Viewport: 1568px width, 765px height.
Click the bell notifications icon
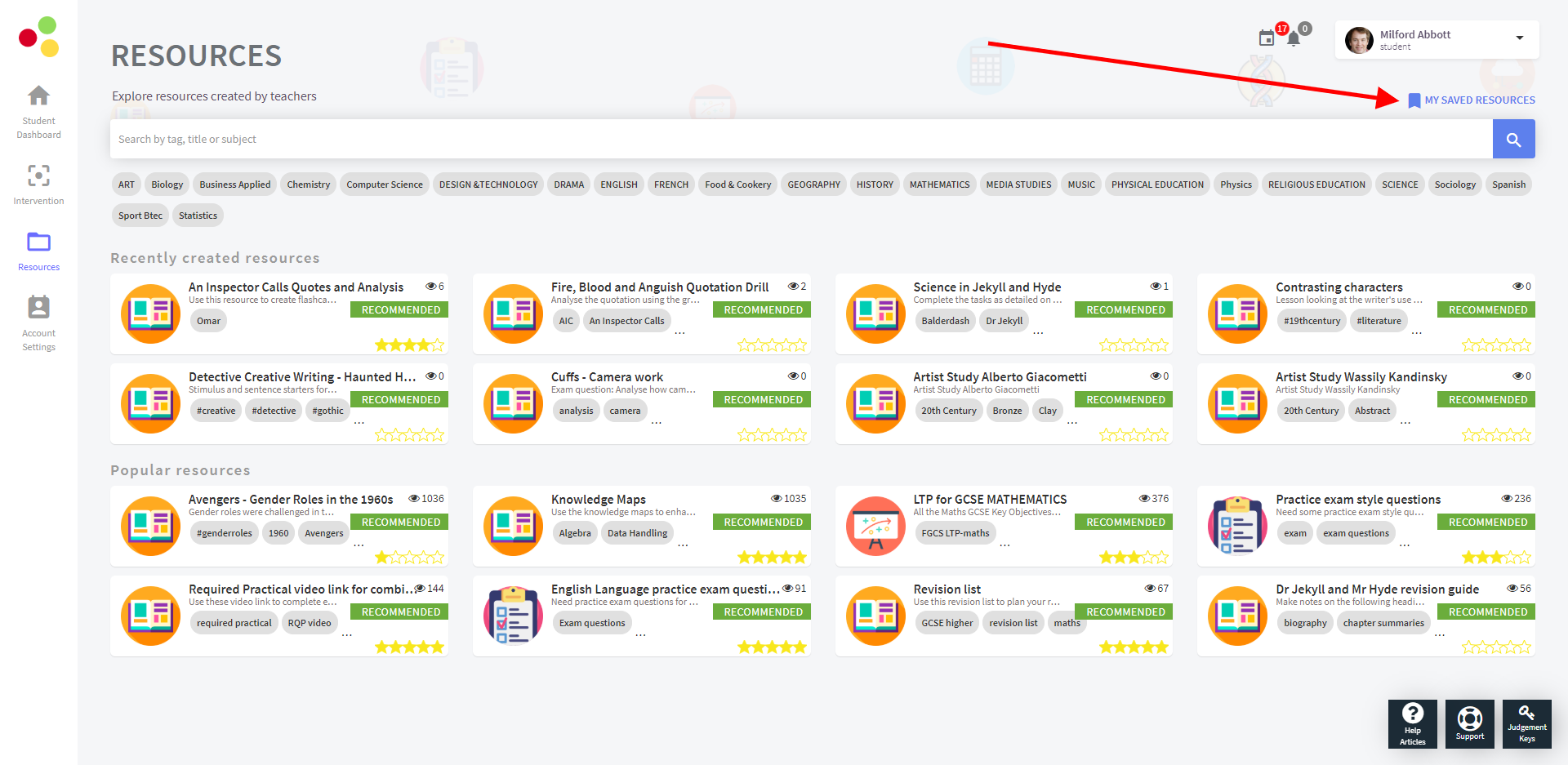tap(1294, 38)
